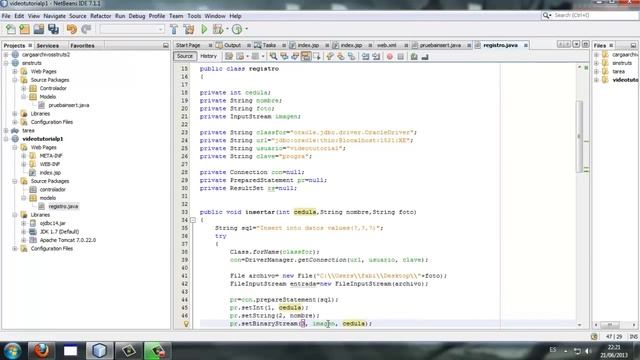
Task: Click the NetBeans cube icon in taskbar
Action: click(99, 351)
